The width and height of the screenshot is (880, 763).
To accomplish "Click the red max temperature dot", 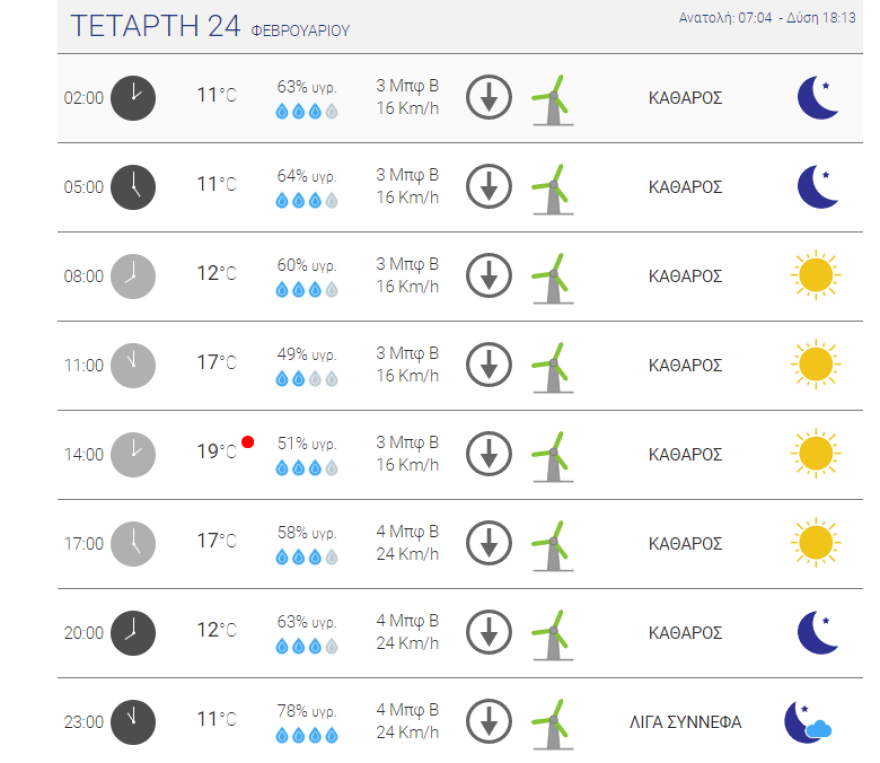I will pyautogui.click(x=247, y=442).
